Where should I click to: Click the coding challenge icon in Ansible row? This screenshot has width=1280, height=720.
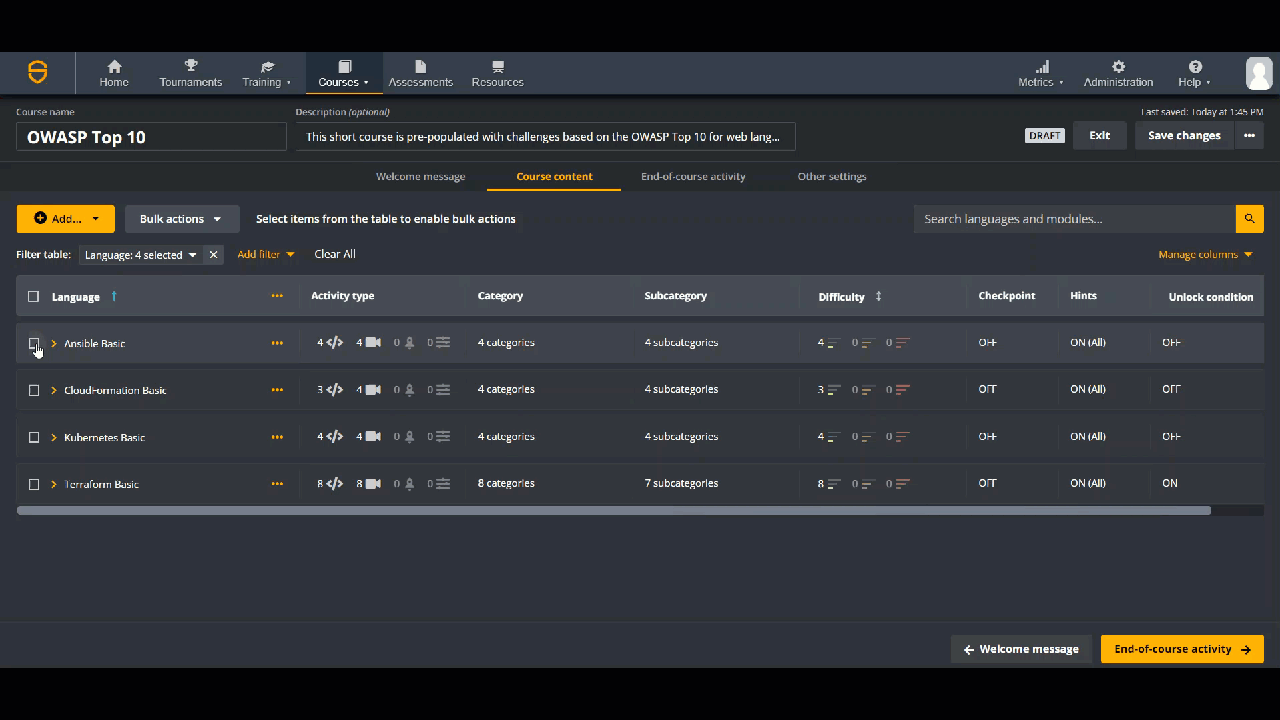click(x=335, y=342)
